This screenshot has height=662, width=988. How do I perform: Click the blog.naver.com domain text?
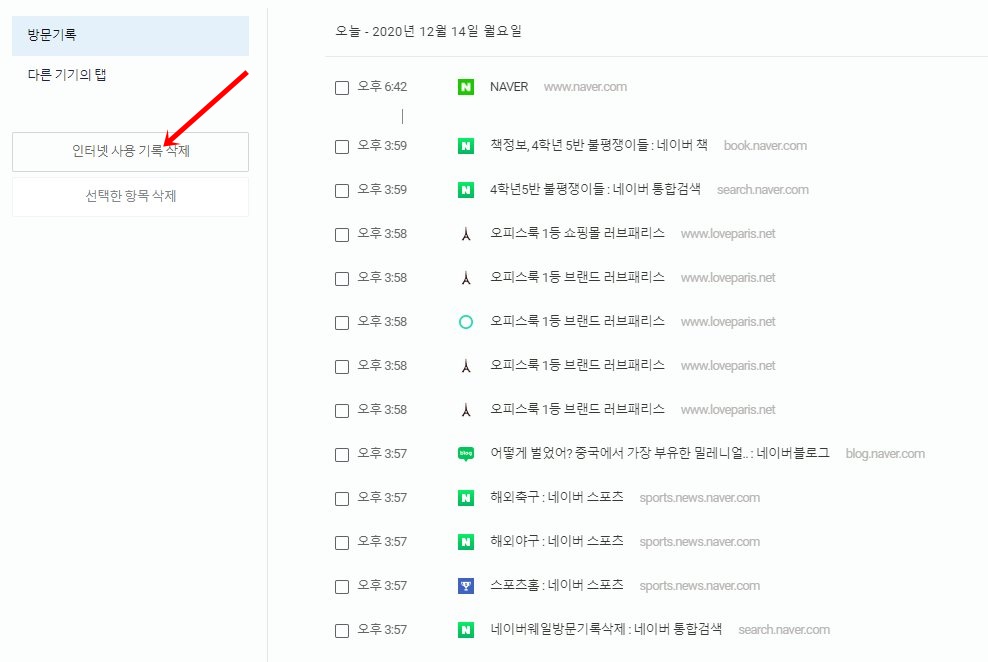point(885,454)
